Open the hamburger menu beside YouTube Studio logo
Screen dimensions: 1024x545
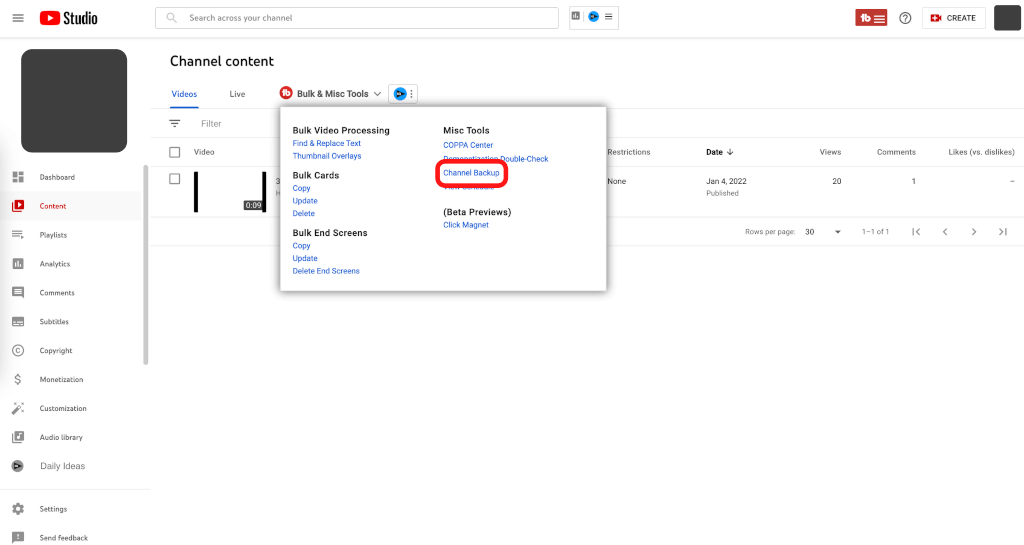[18, 18]
